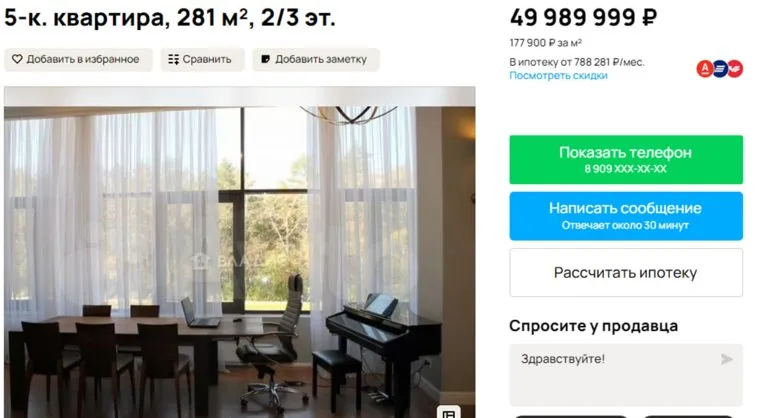Click the listing title 5-к. квартира, 281 м²
760x418 pixels.
click(170, 17)
